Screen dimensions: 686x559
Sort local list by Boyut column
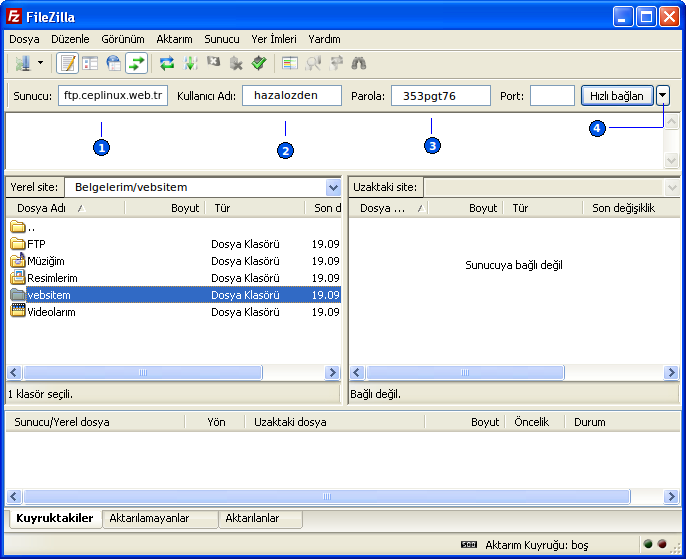(164, 208)
